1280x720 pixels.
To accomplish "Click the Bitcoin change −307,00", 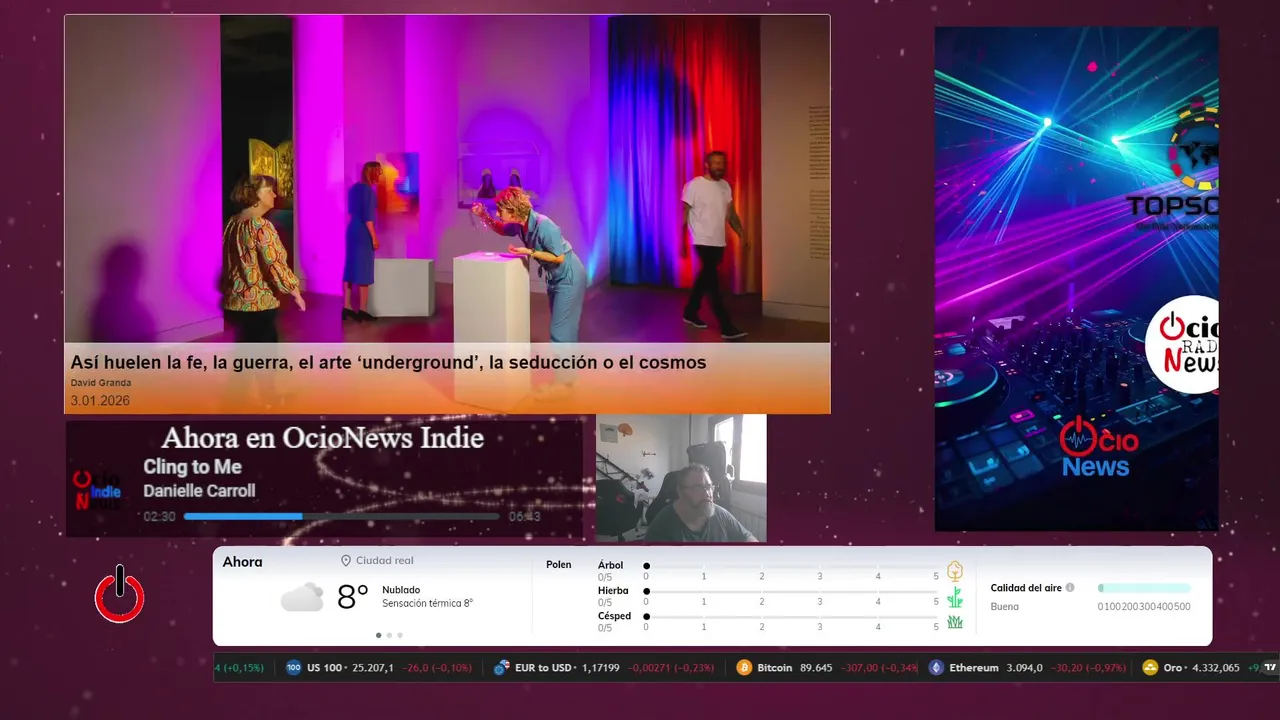I will pos(860,668).
